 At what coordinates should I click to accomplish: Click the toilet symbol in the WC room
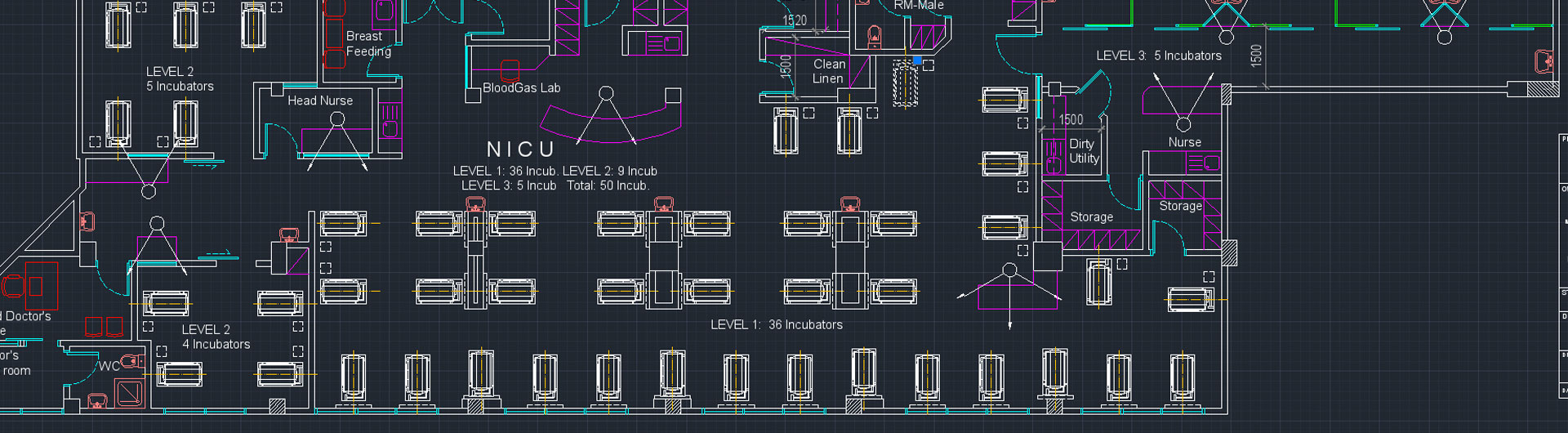[x=130, y=361]
